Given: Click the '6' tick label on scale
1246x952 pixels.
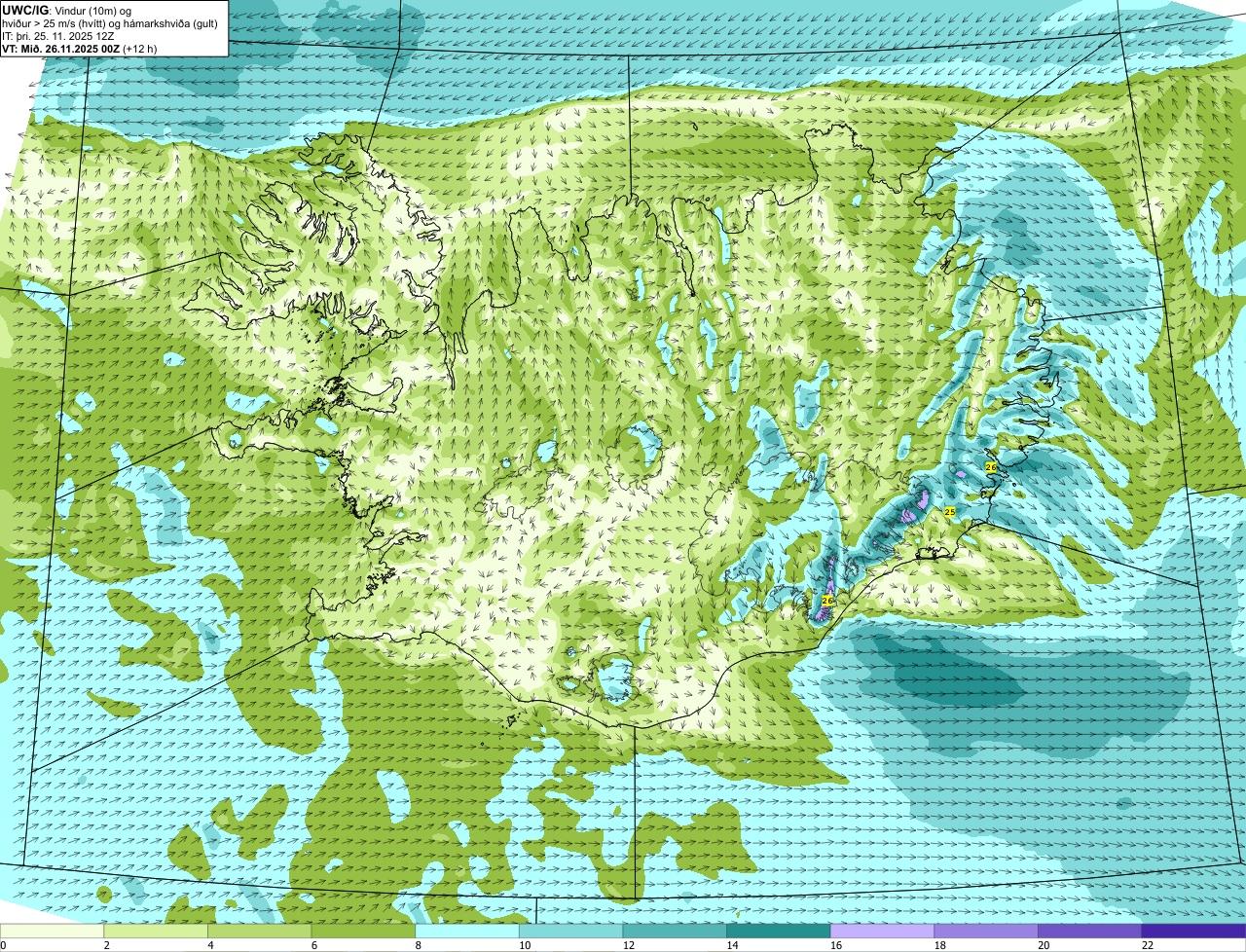Looking at the screenshot, I should pos(313,945).
